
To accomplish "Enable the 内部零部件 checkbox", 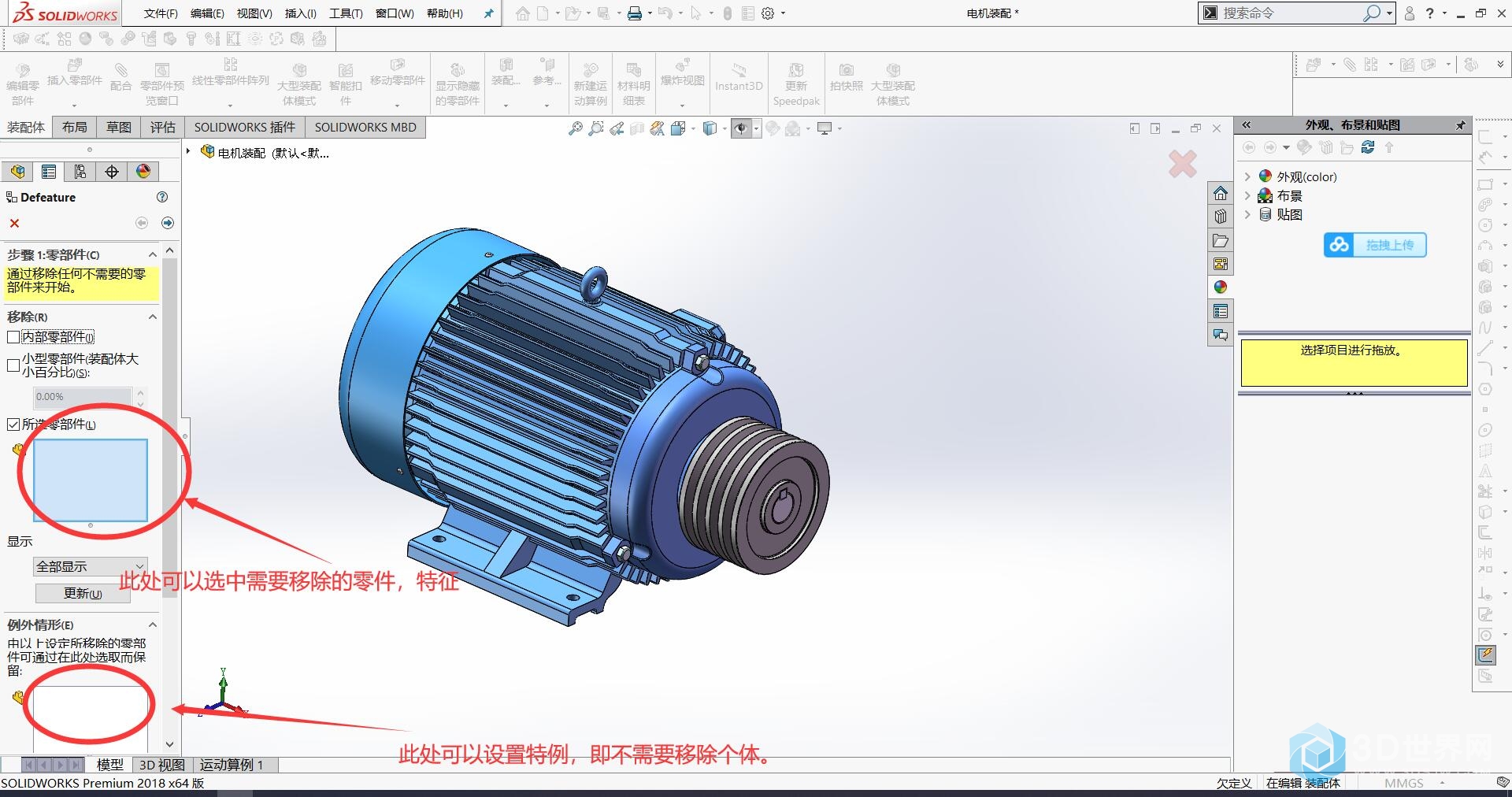I will point(13,337).
